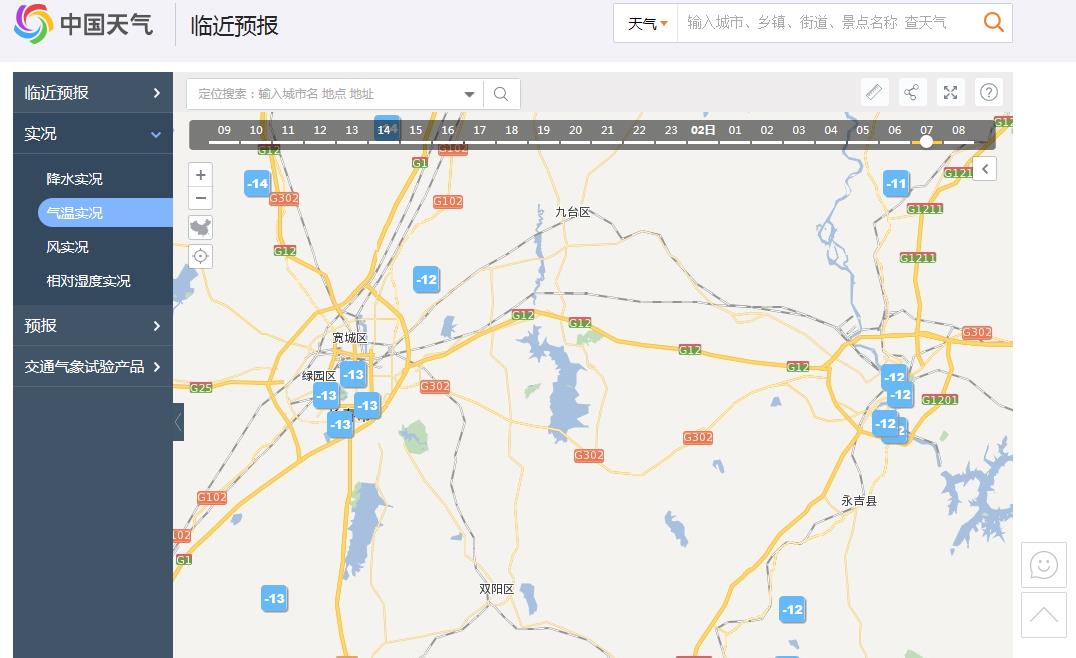Select hour 20 on the timeline
Screen dimensions: 1076x658
point(575,130)
